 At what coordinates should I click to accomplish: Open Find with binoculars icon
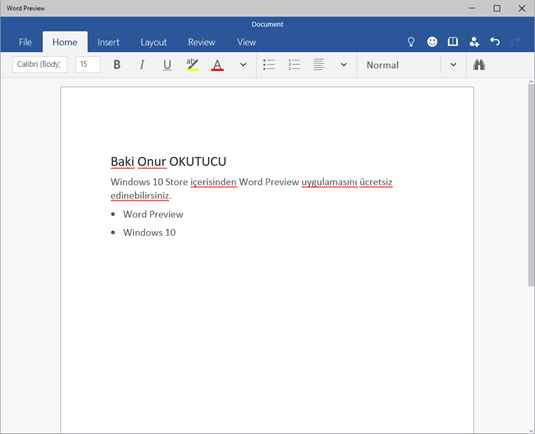coord(479,64)
